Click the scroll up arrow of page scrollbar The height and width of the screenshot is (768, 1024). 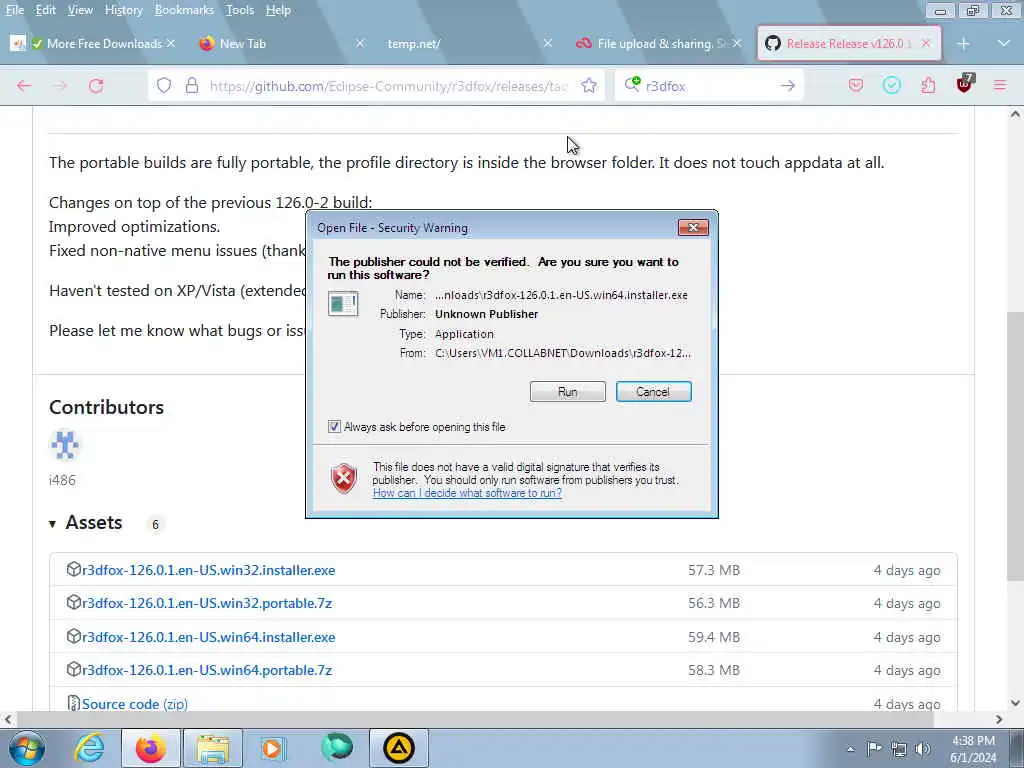tap(1015, 114)
